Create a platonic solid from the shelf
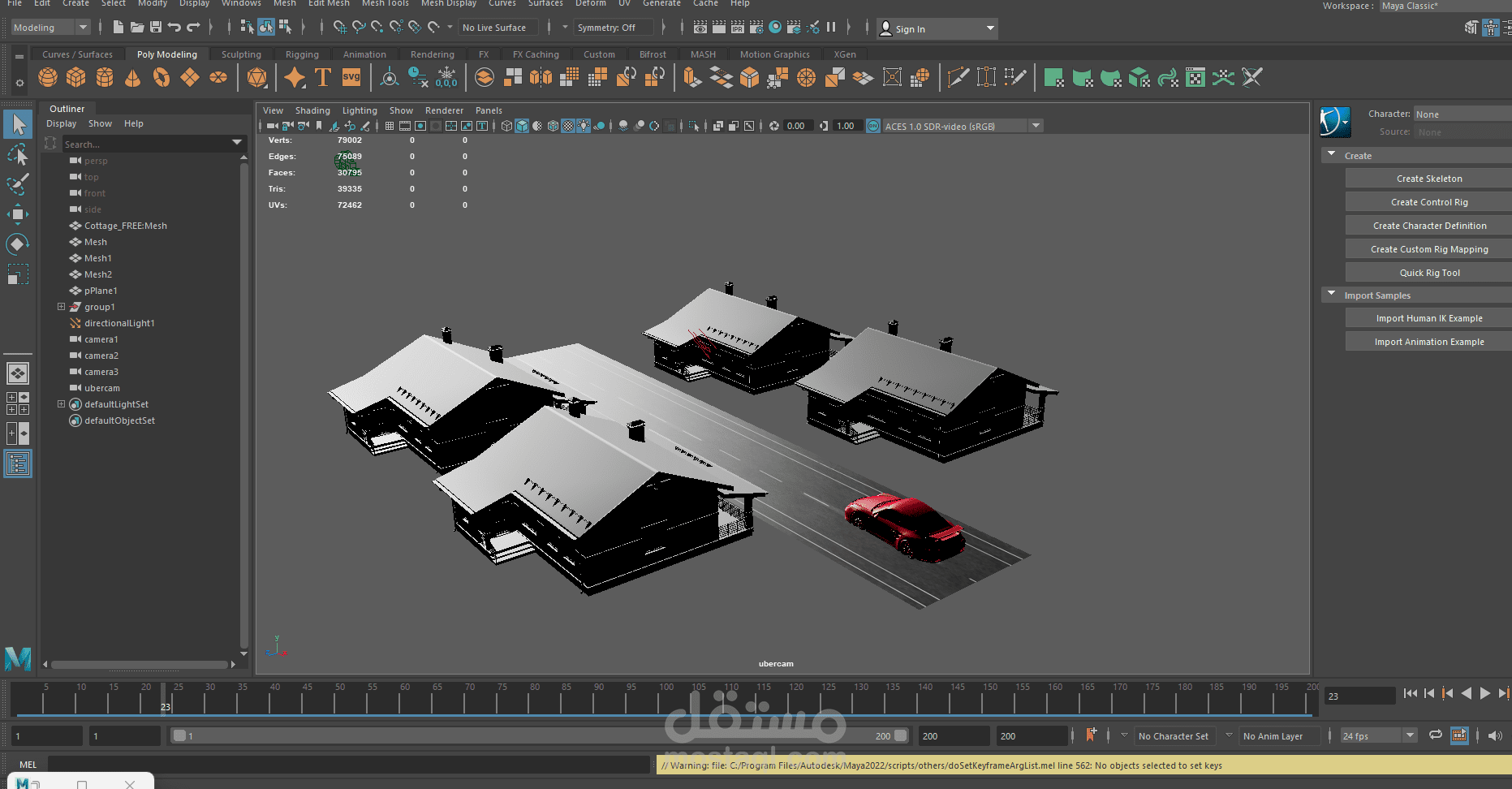This screenshot has height=789, width=1512. point(257,77)
